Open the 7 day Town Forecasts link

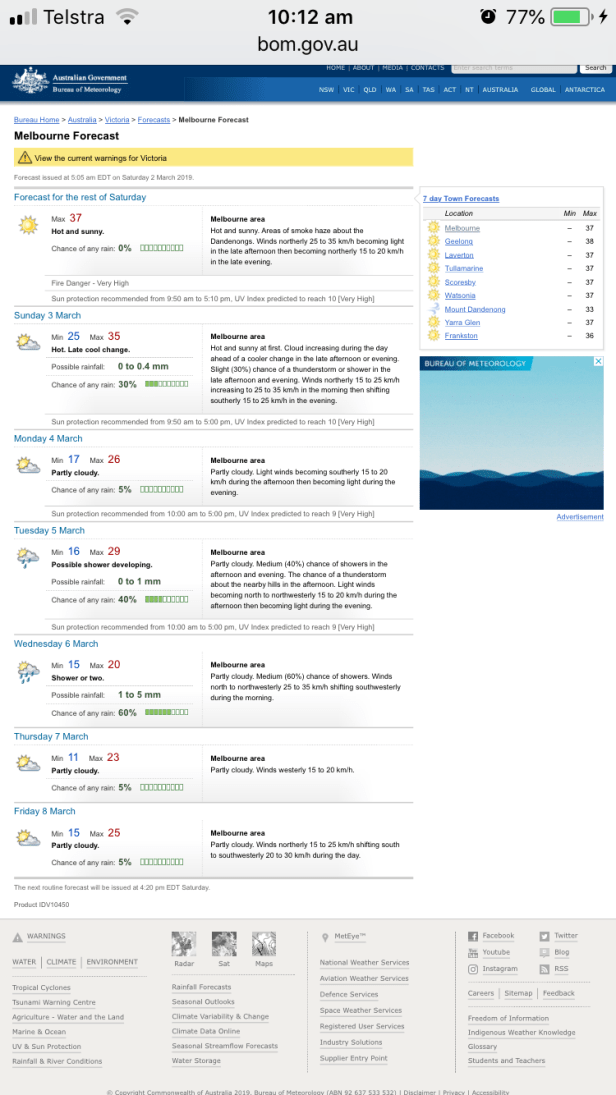click(x=461, y=199)
